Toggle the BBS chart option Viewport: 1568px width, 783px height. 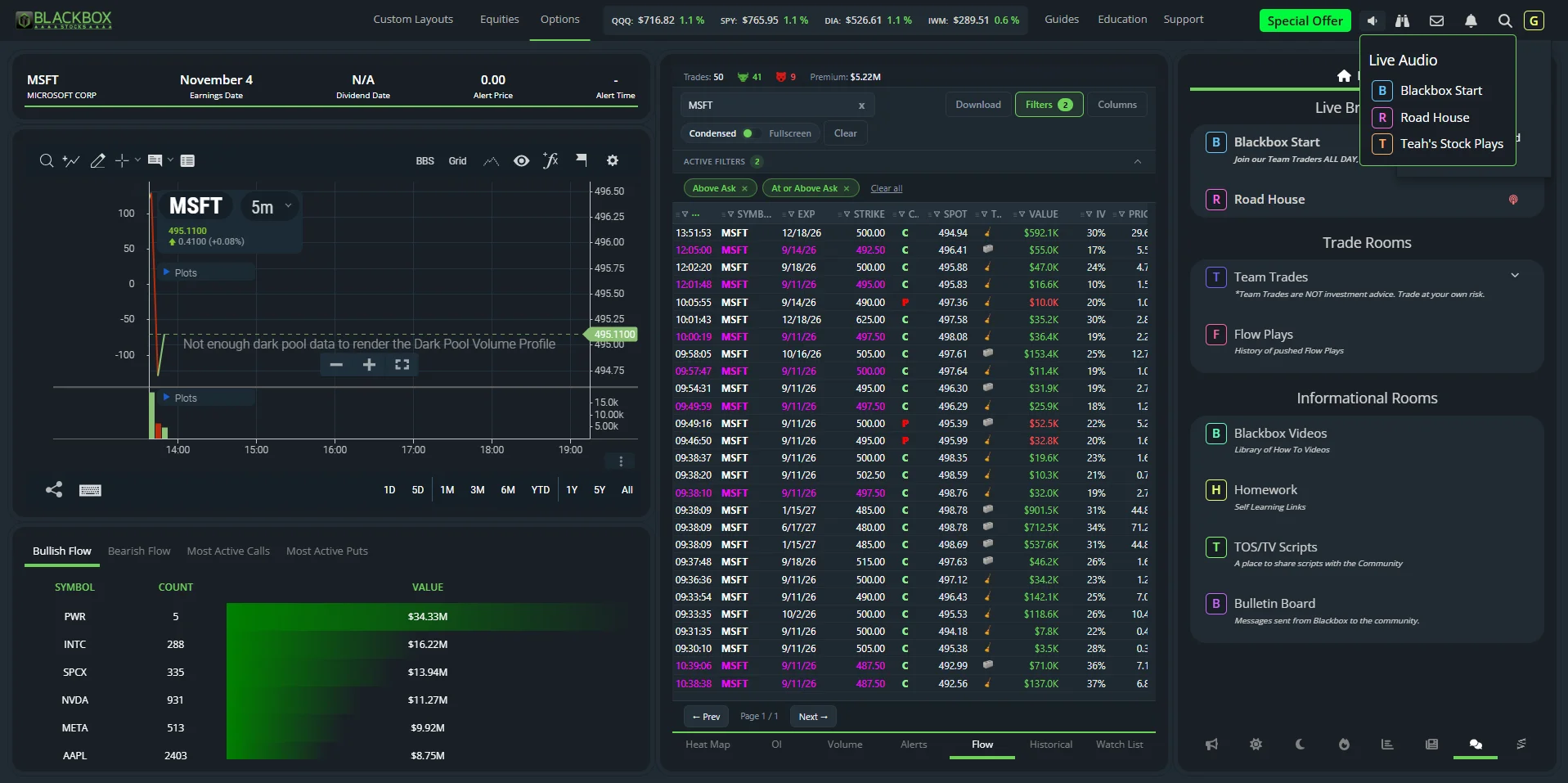425,161
